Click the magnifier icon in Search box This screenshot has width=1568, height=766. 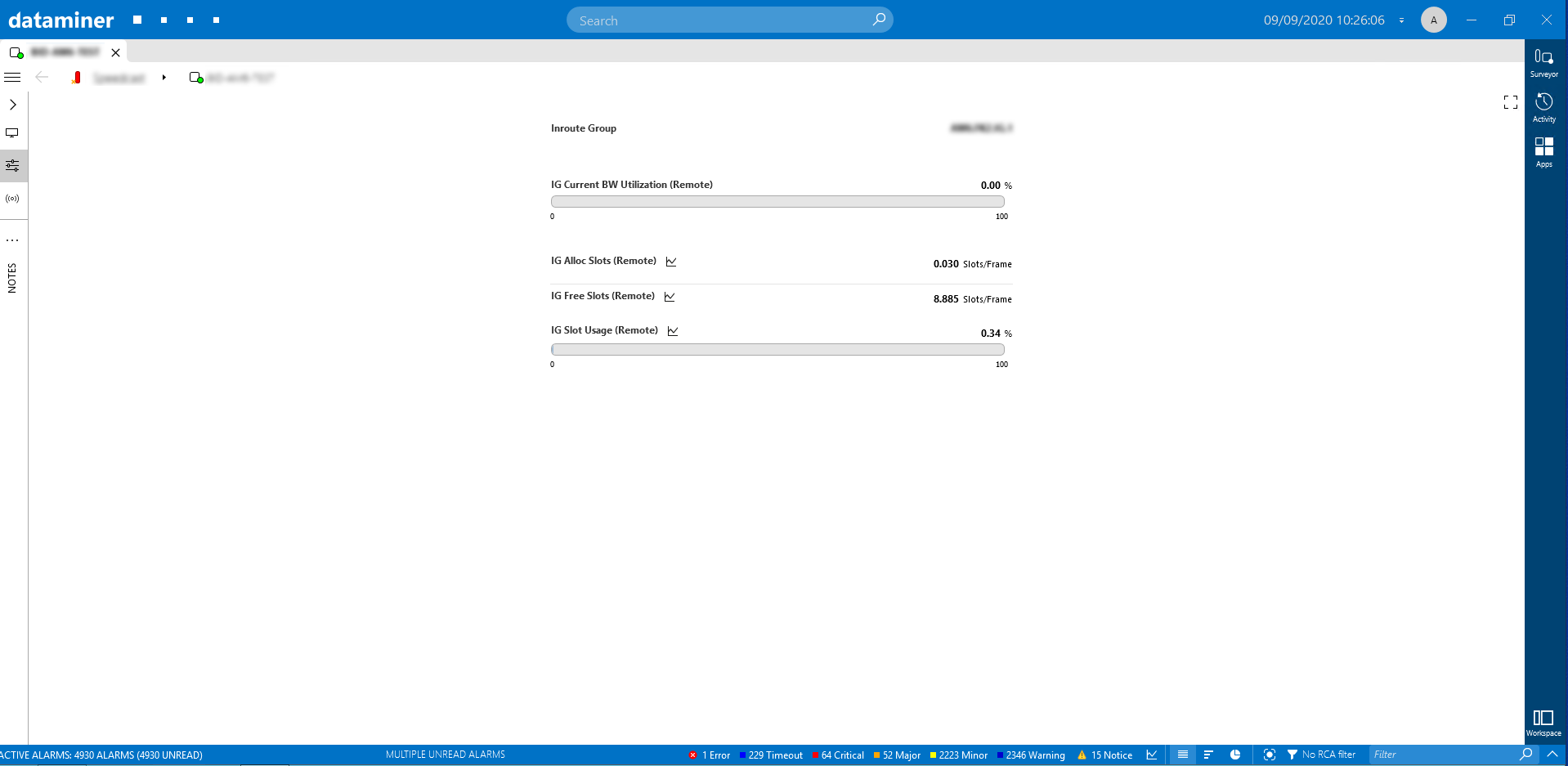879,20
